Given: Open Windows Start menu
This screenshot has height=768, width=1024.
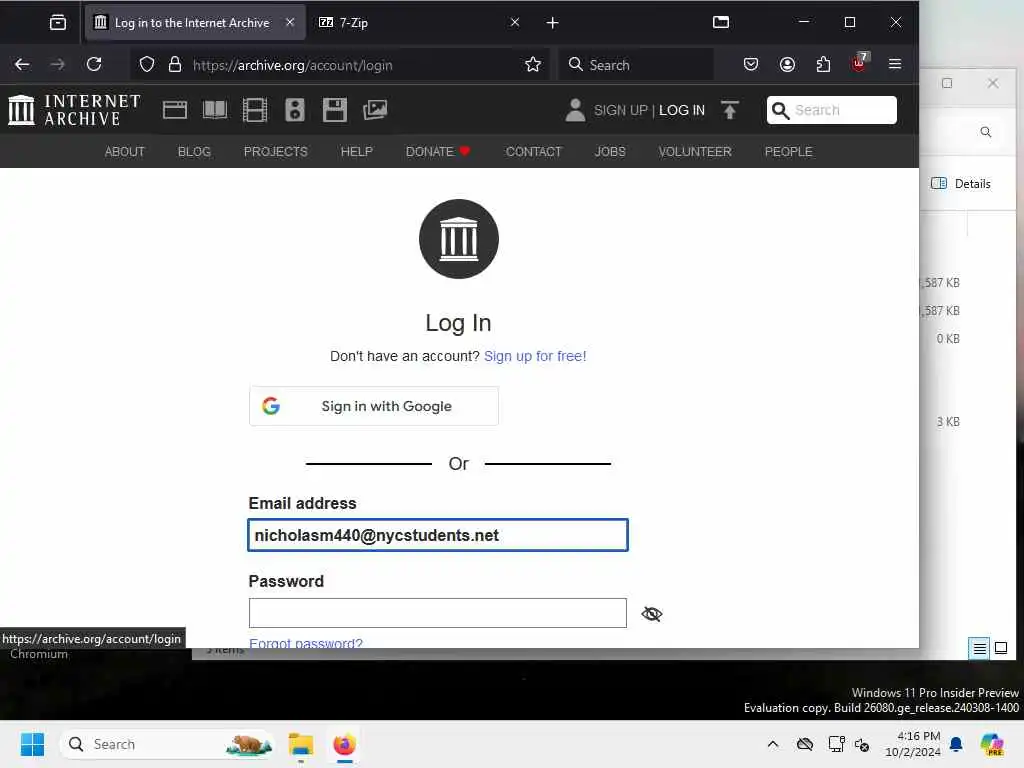Looking at the screenshot, I should tap(32, 744).
